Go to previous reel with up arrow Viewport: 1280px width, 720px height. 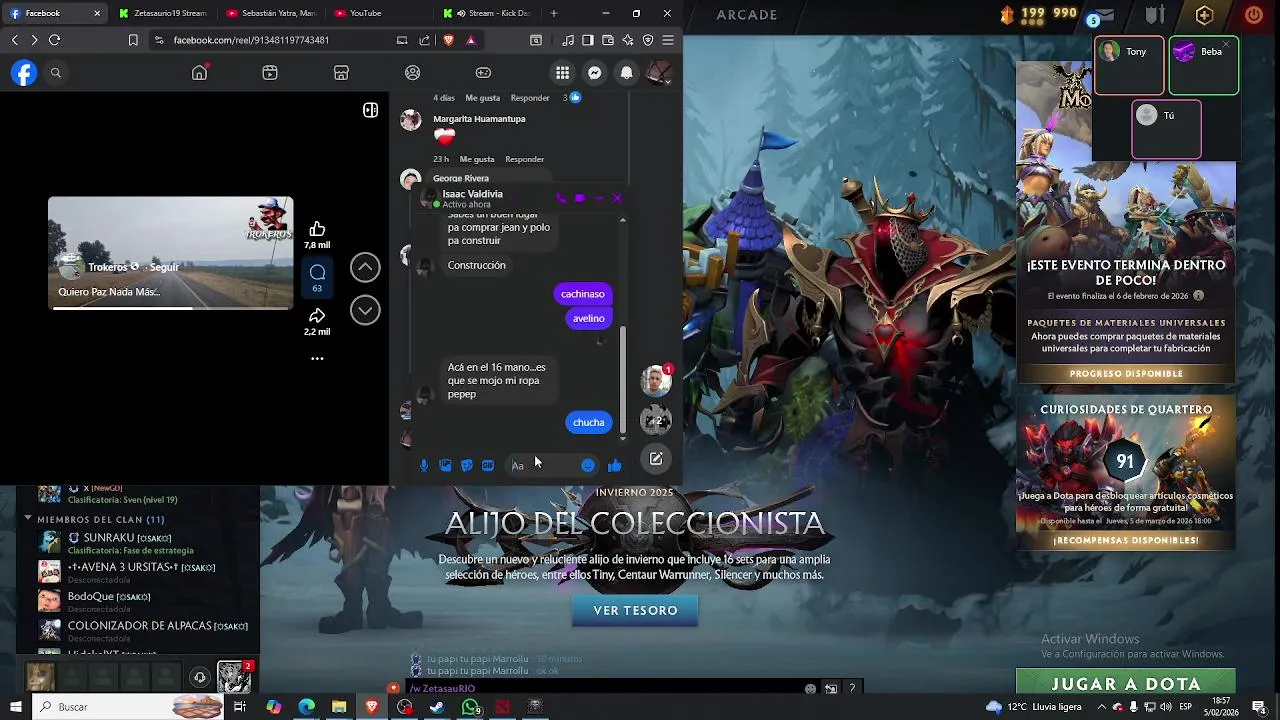click(x=365, y=267)
